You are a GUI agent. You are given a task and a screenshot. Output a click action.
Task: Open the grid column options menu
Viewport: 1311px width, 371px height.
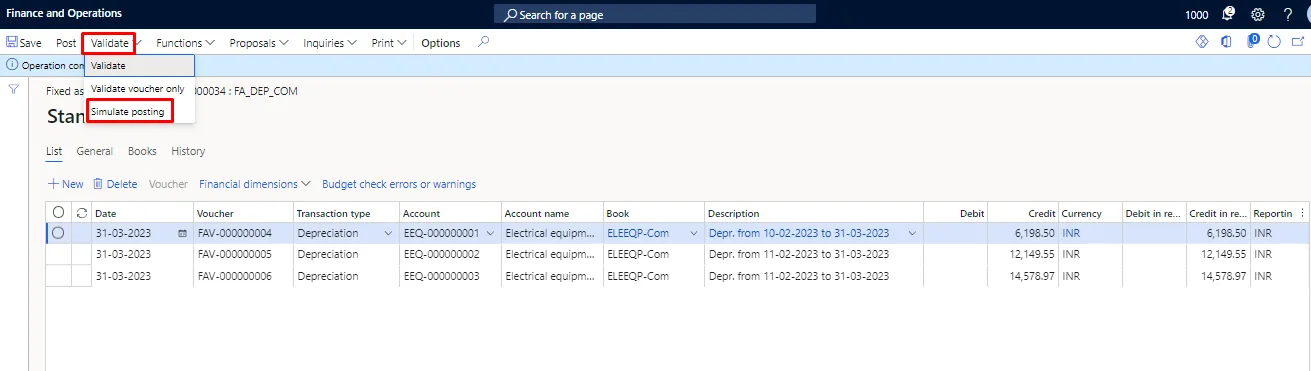click(1302, 213)
